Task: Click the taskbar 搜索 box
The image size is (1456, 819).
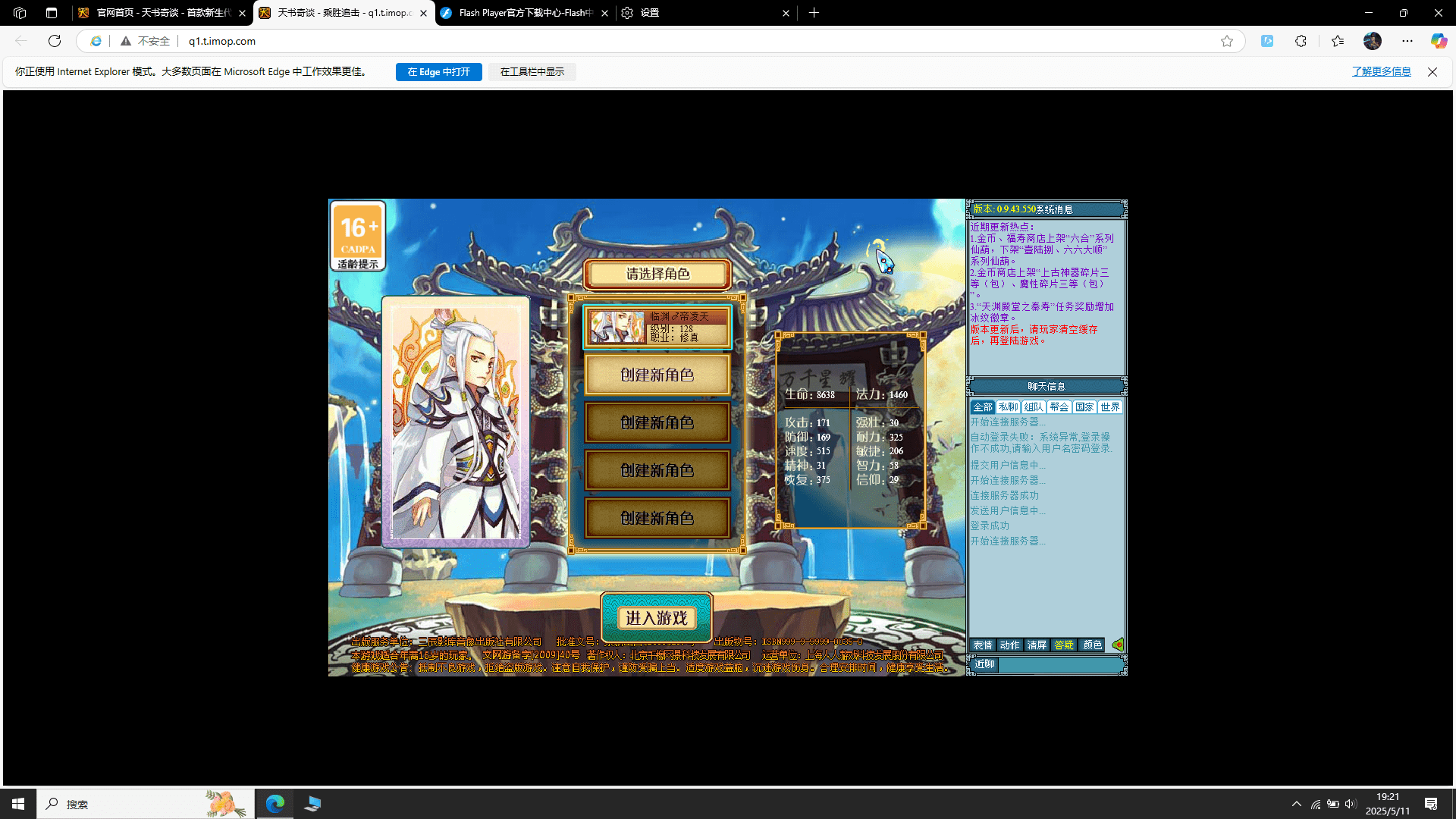Action: (x=146, y=804)
